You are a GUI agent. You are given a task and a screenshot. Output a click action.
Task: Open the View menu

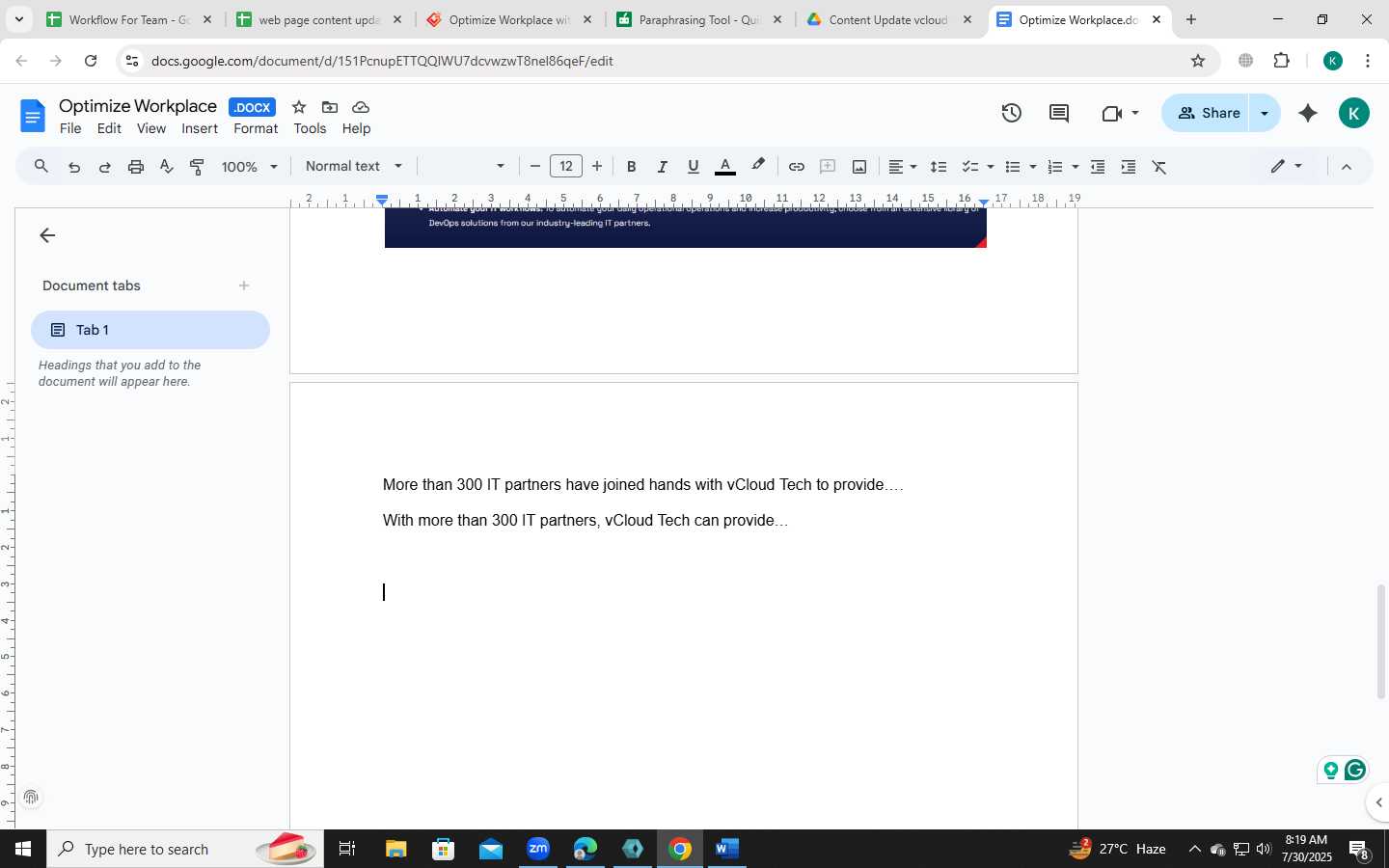[151, 129]
